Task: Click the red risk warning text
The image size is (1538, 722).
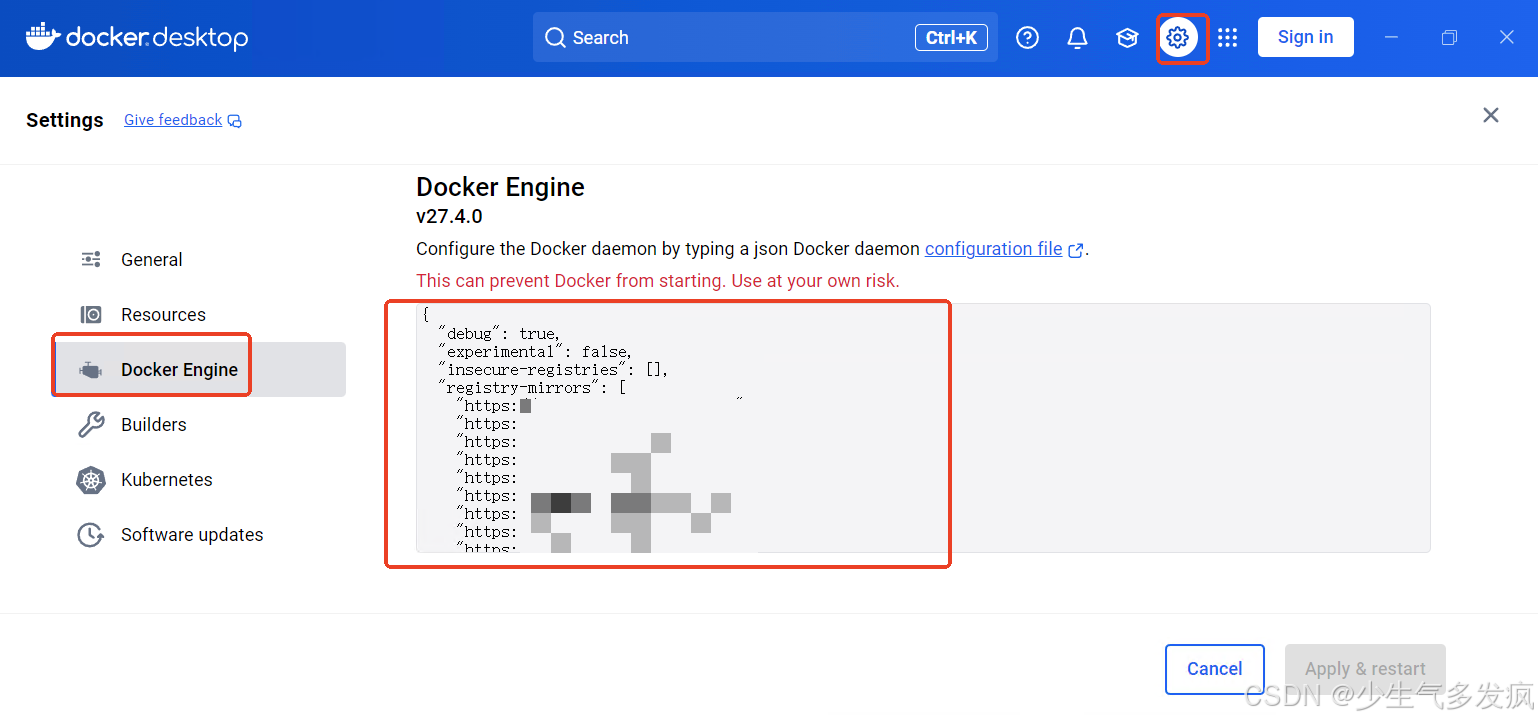Action: pos(658,281)
